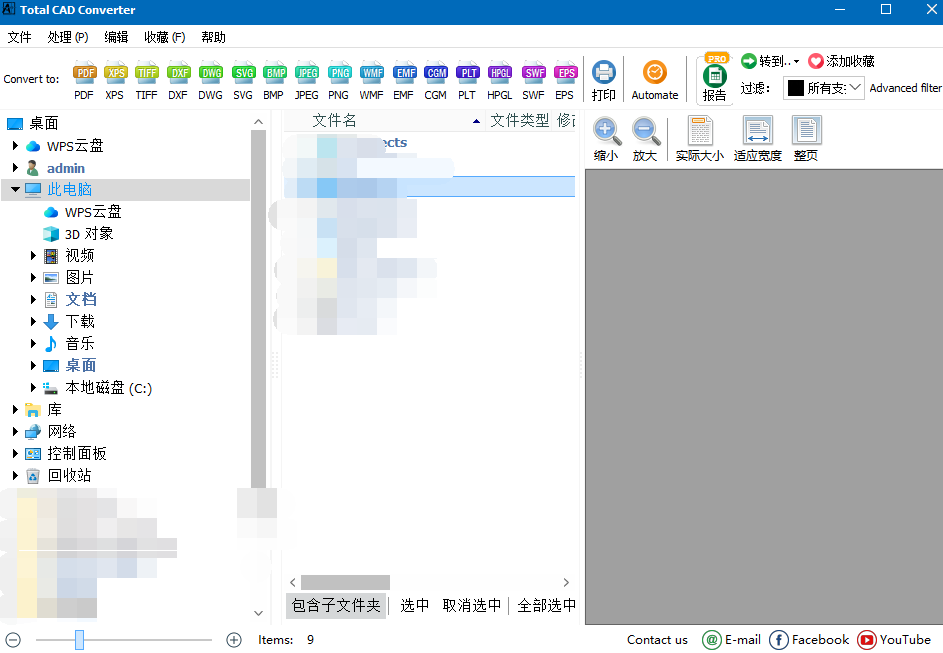Open the 帮助 menu

213,37
